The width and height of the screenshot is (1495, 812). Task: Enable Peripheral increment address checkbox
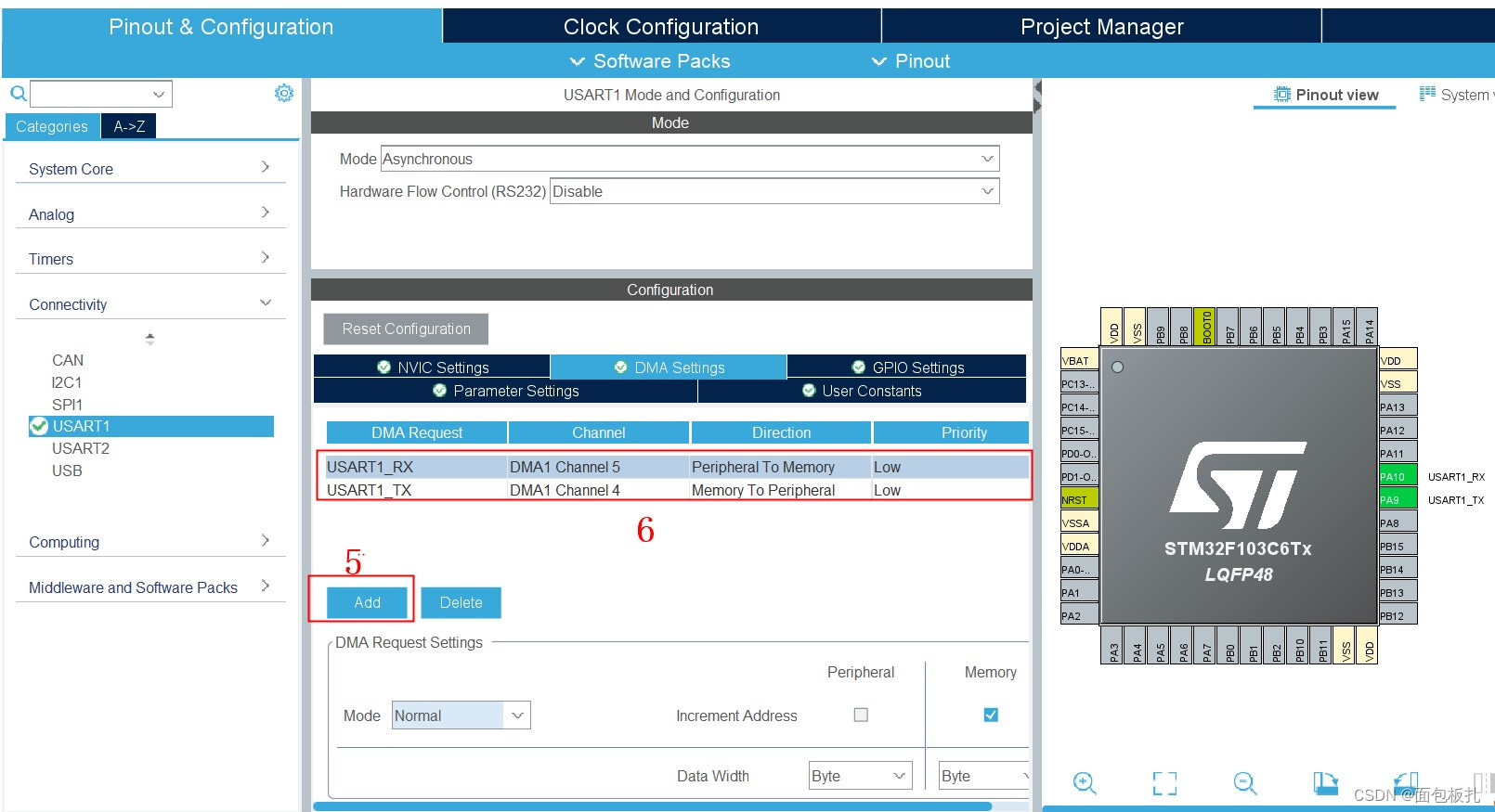861,715
